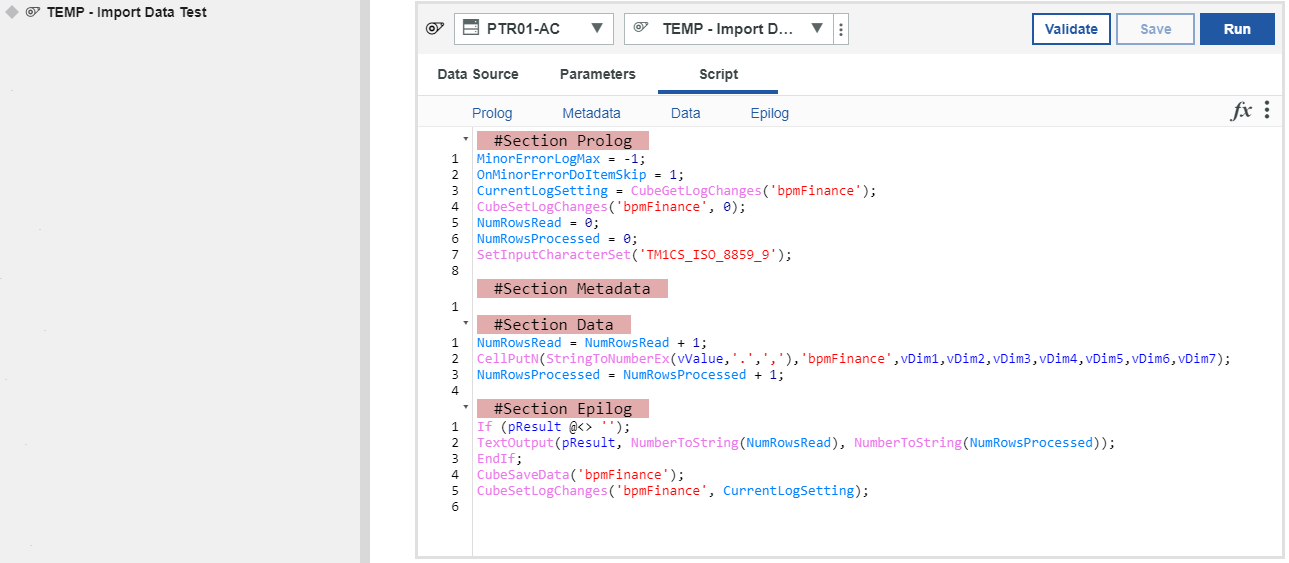Click the #Section Epilog header line
This screenshot has height=563, width=1289.
point(562,408)
